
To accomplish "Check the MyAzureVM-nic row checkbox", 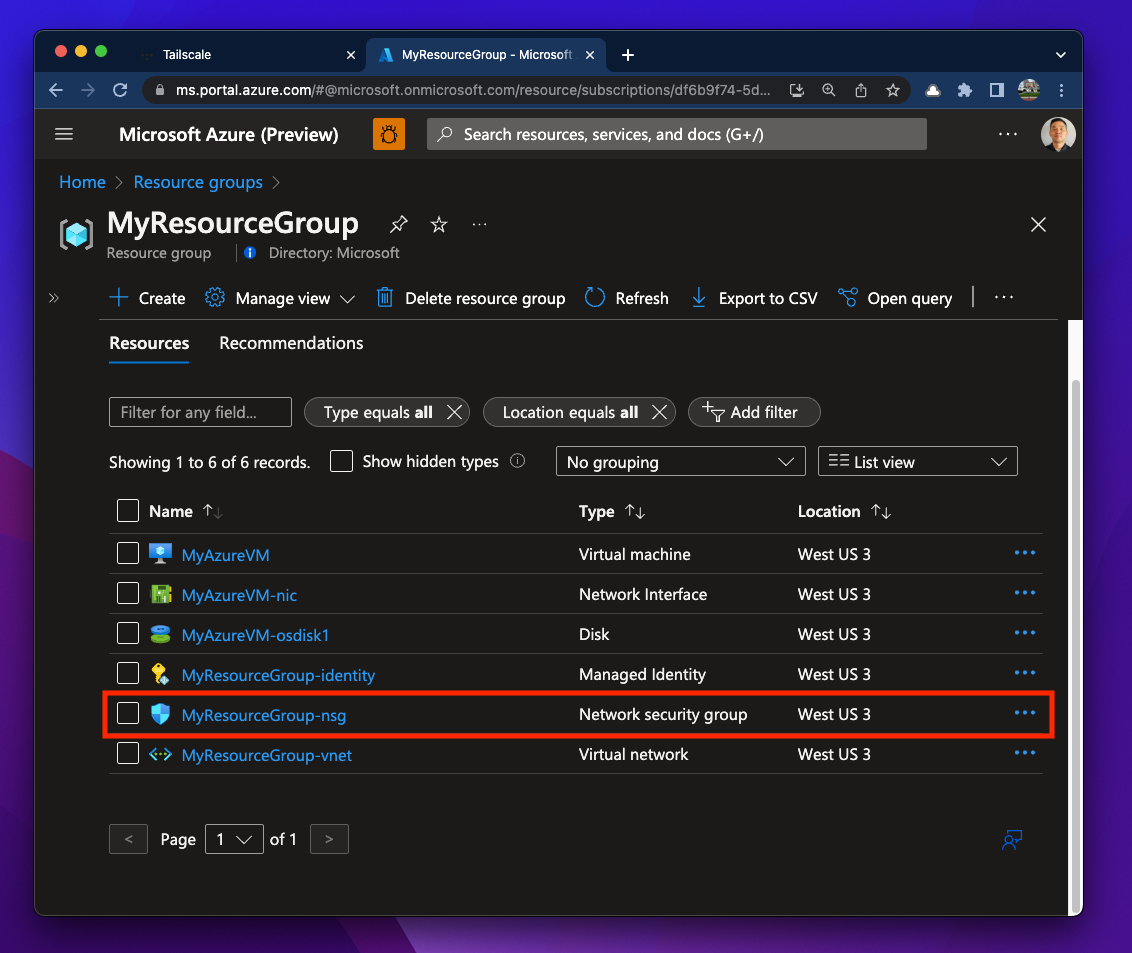I will (128, 594).
